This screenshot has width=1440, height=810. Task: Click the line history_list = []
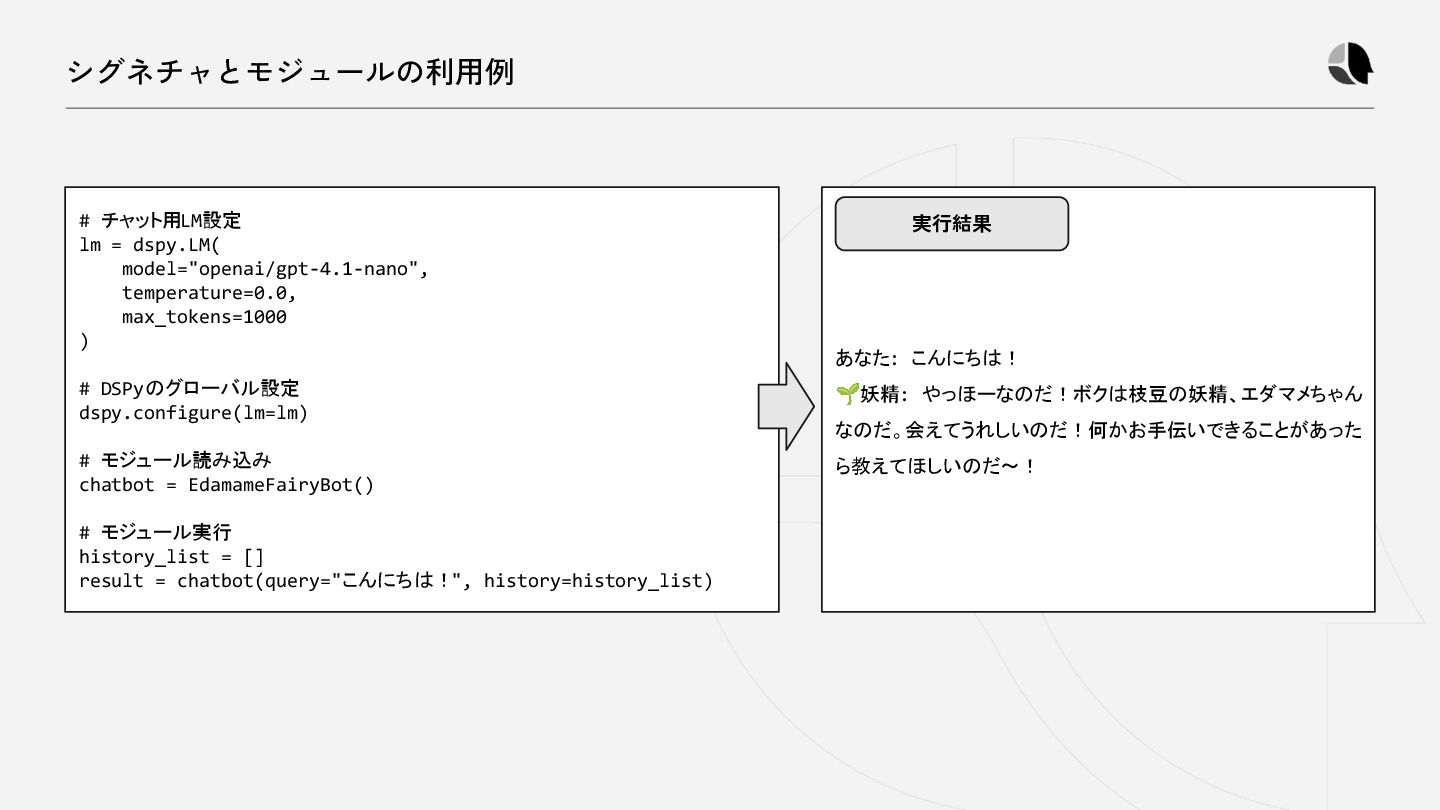[172, 556]
